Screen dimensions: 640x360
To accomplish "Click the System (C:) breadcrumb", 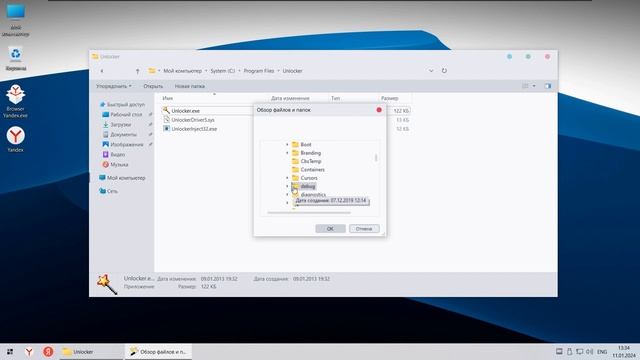I will point(222,71).
